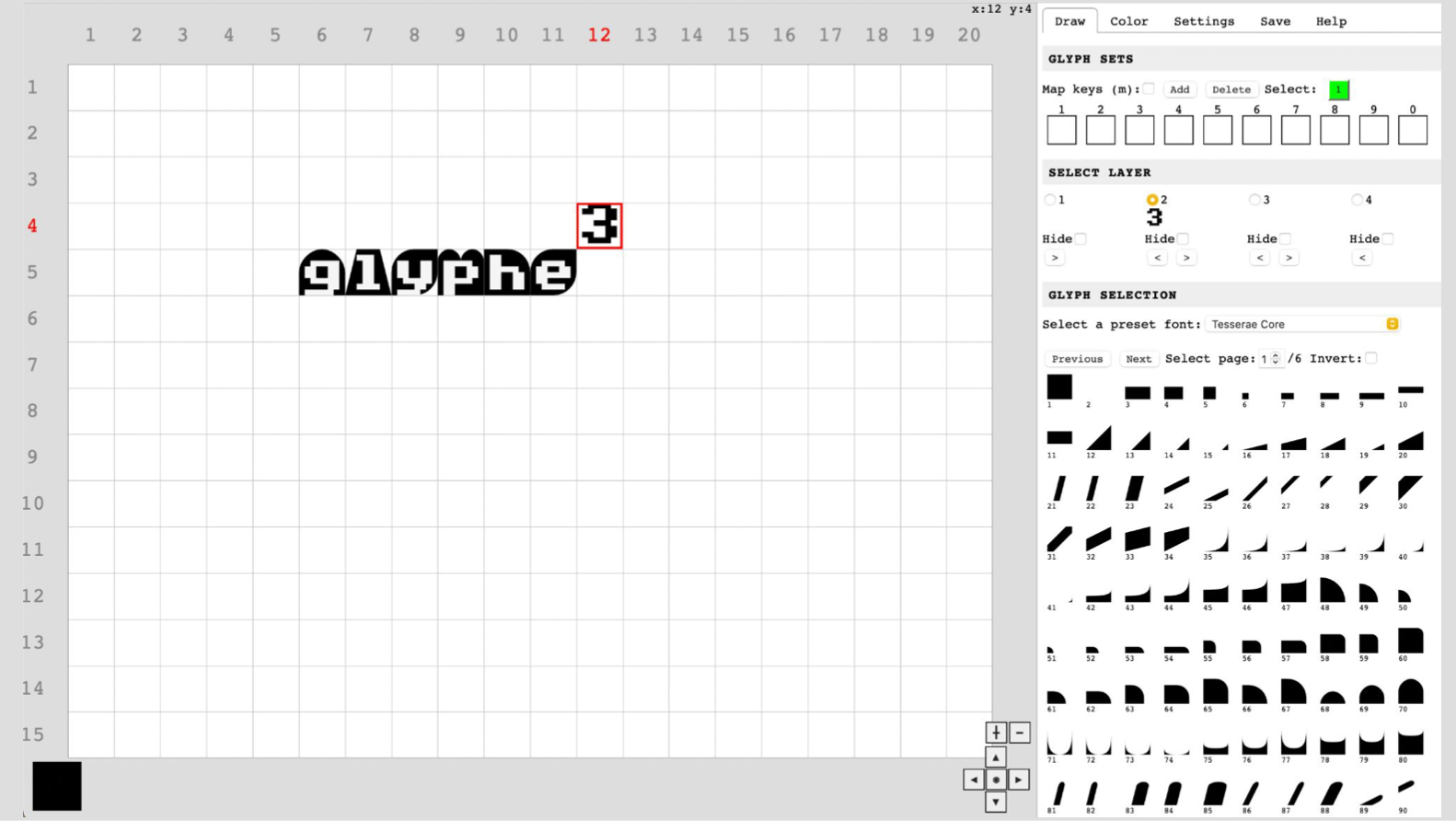Viewport: 1456px width, 821px height.
Task: Switch to the Color tab
Action: pyautogui.click(x=1128, y=21)
